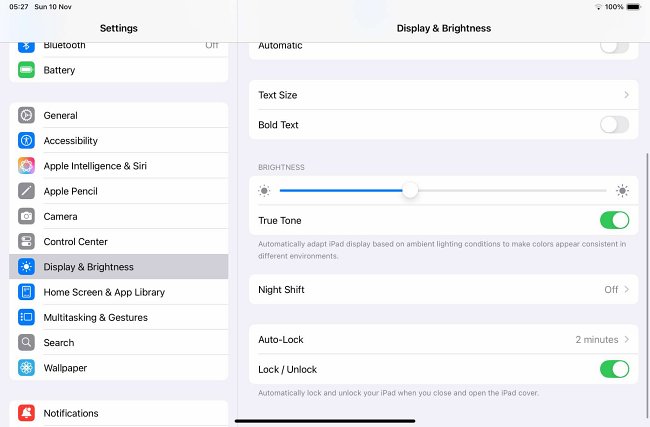
Task: Open the Search settings item
Action: [x=119, y=342]
